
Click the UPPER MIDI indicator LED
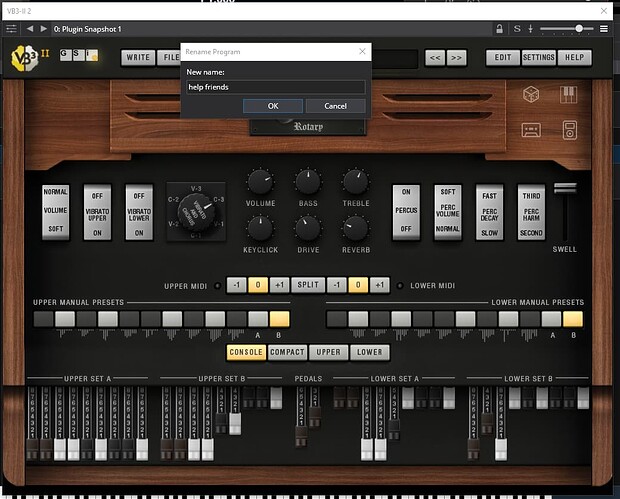[x=217, y=285]
